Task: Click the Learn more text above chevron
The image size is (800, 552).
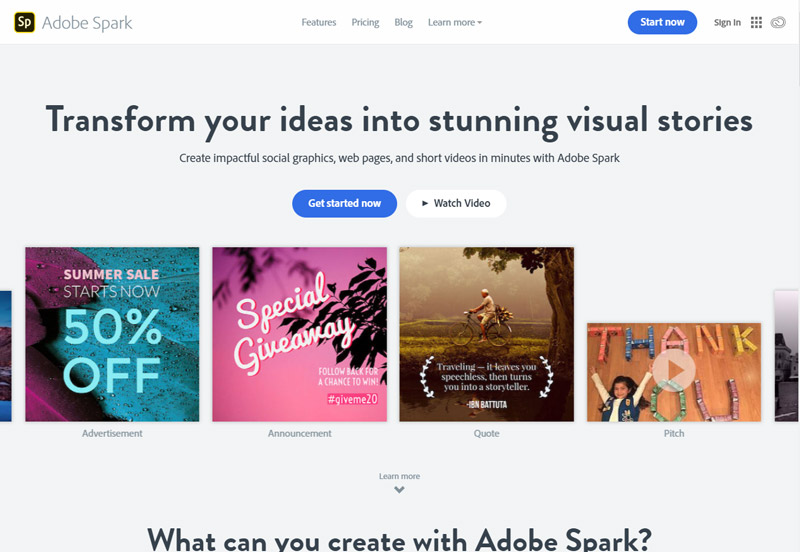Action: (x=399, y=476)
